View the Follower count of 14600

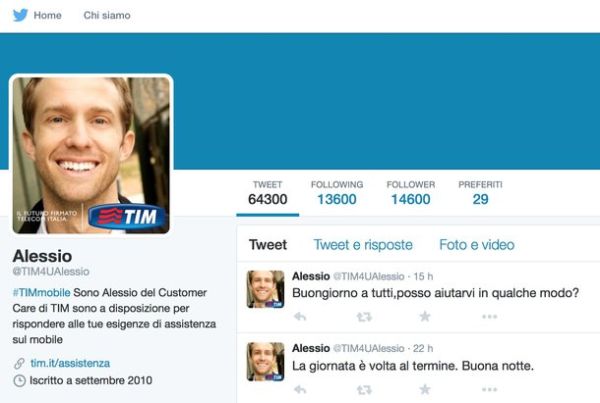point(411,193)
